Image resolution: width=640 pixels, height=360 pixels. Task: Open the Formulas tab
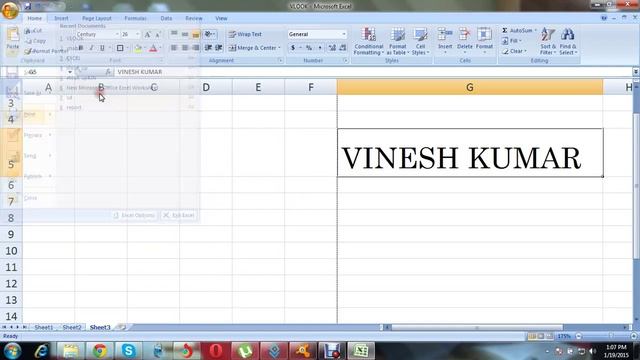136,18
